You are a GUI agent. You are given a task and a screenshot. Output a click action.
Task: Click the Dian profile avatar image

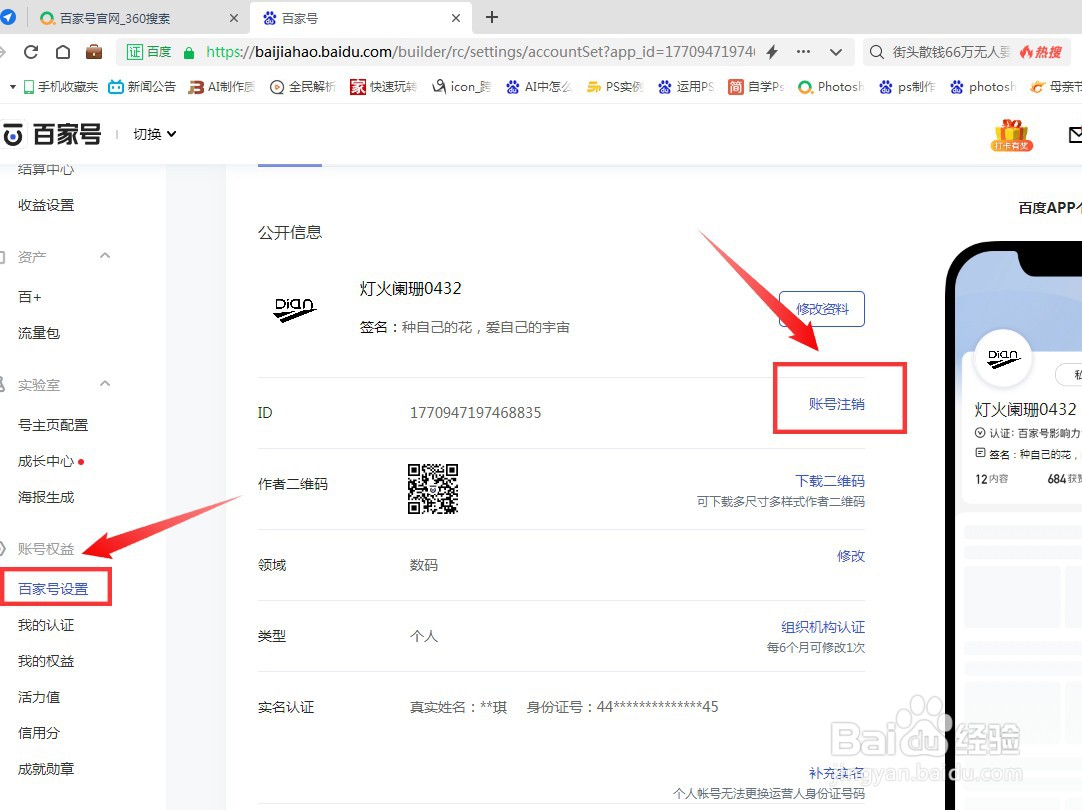click(x=295, y=308)
